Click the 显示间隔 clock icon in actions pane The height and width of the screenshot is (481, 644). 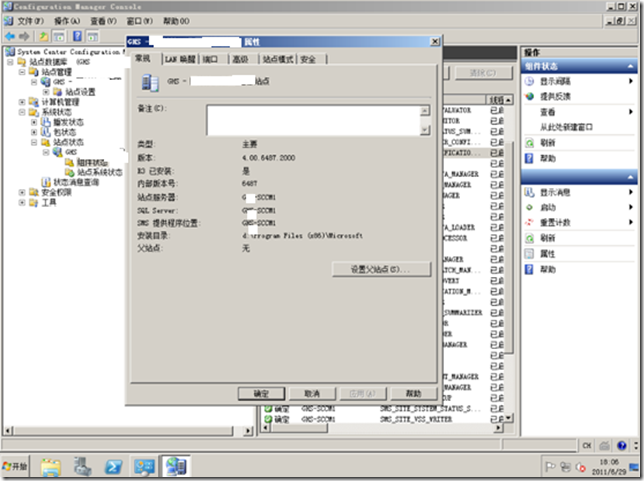(529, 81)
